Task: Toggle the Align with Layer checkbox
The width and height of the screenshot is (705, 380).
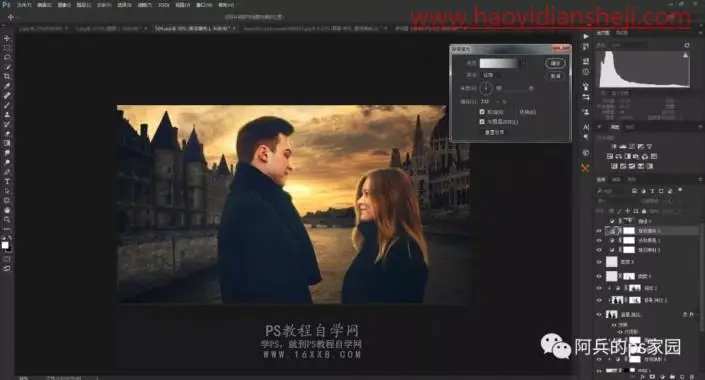Action: point(482,121)
